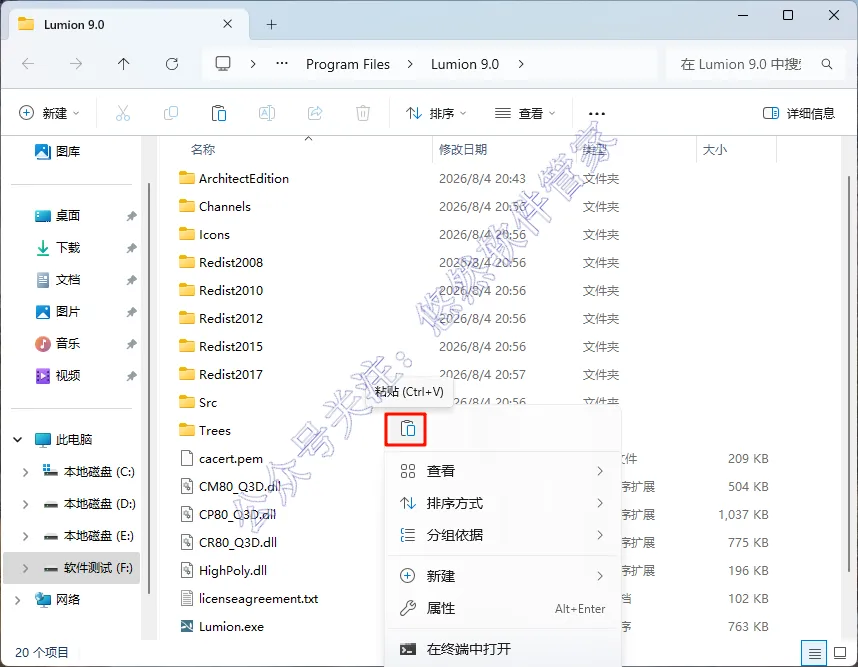Image resolution: width=858 pixels, height=667 pixels.
Task: Open the New dropdown in toolbar
Action: point(49,113)
